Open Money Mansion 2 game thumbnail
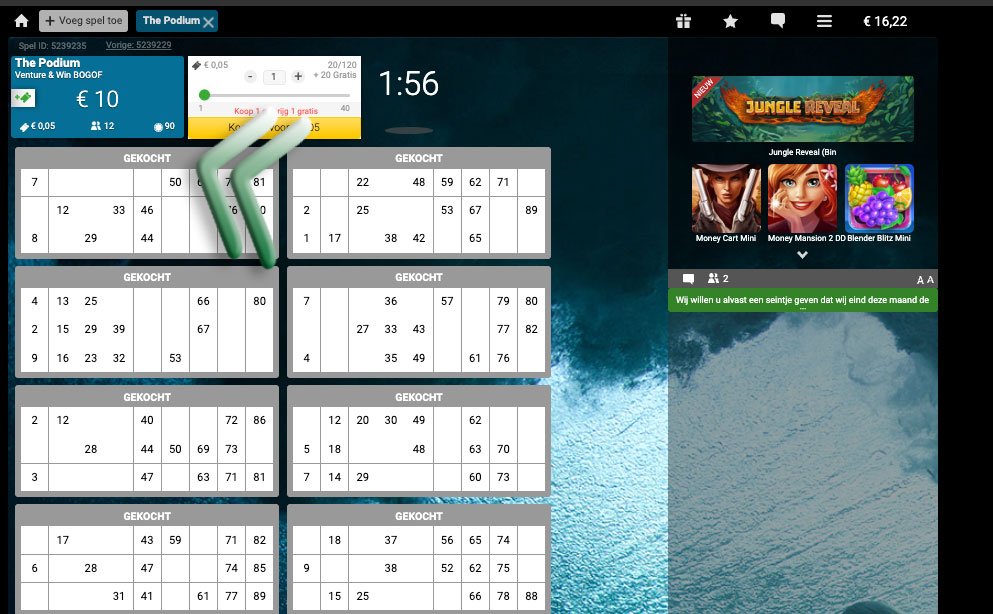Screen dimensions: 993x614 click(x=802, y=199)
